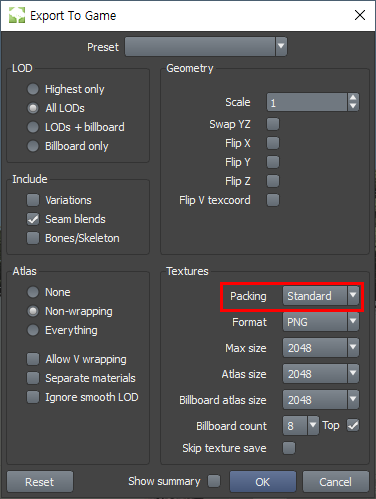Uncheck the Top billboard checkbox
Screen dimensions: 376x499
(353, 425)
